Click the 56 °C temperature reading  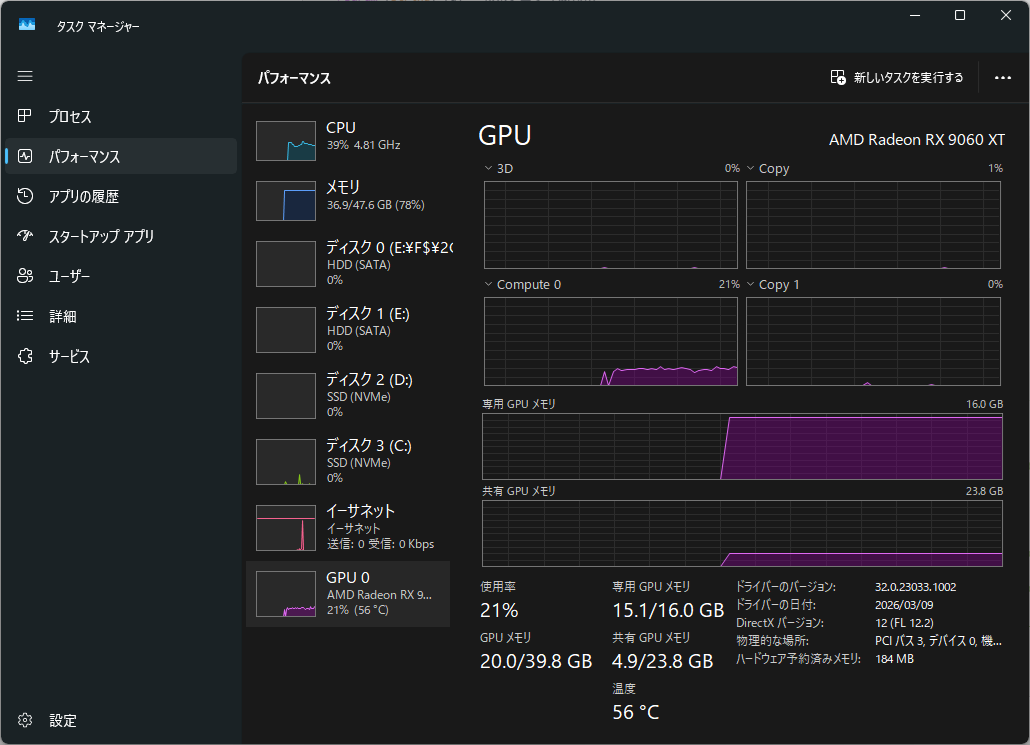[x=636, y=712]
